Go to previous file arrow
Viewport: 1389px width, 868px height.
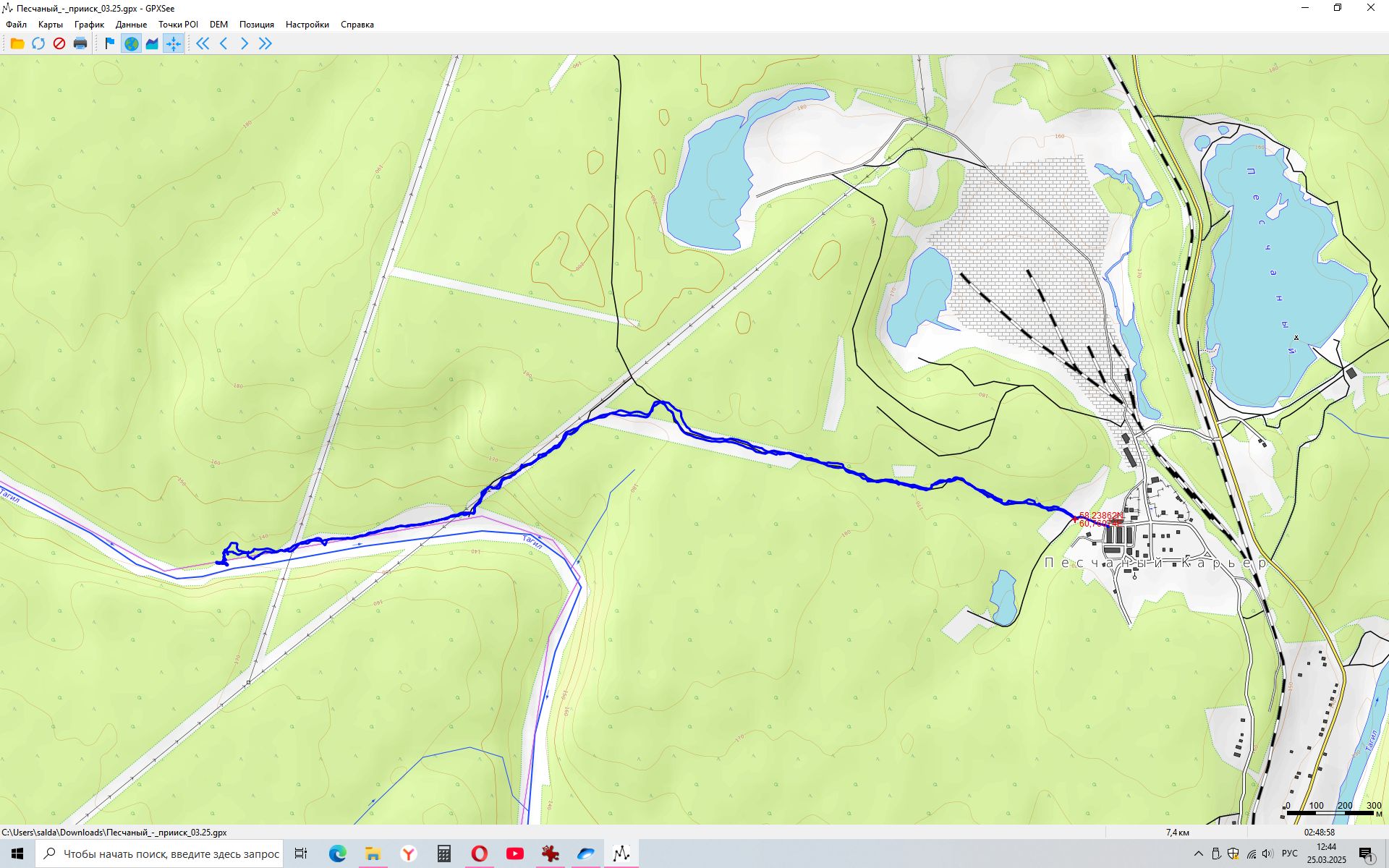pyautogui.click(x=224, y=43)
